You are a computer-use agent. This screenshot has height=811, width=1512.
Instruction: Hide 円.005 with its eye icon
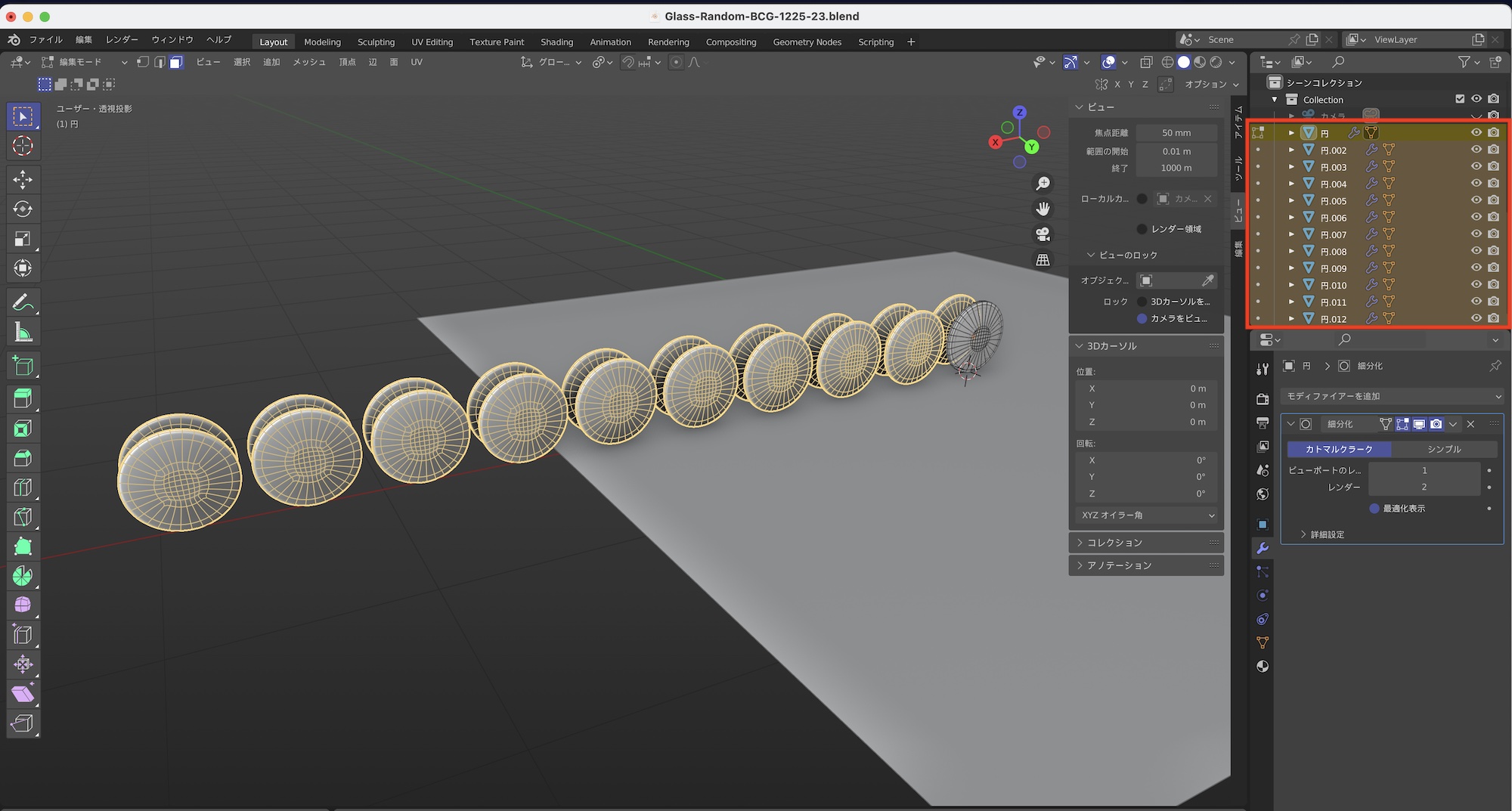point(1476,200)
